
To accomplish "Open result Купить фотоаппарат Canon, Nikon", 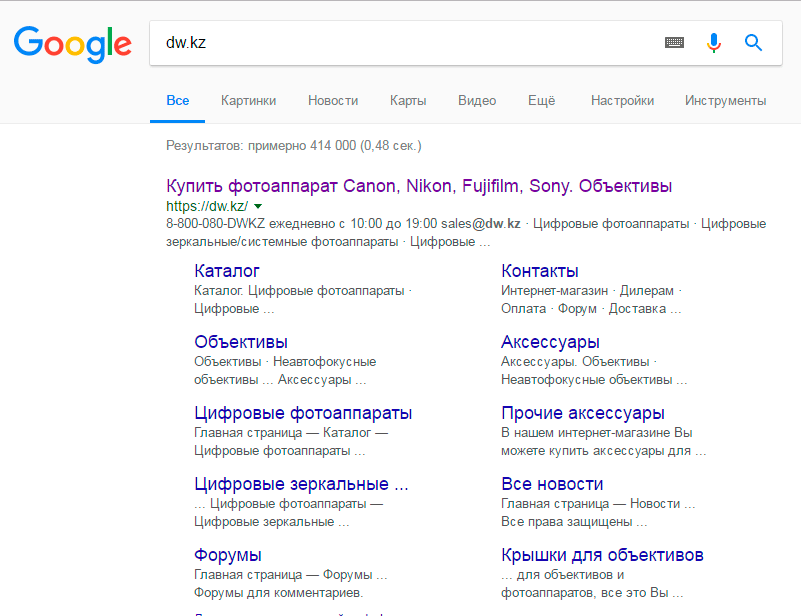I will point(419,186).
